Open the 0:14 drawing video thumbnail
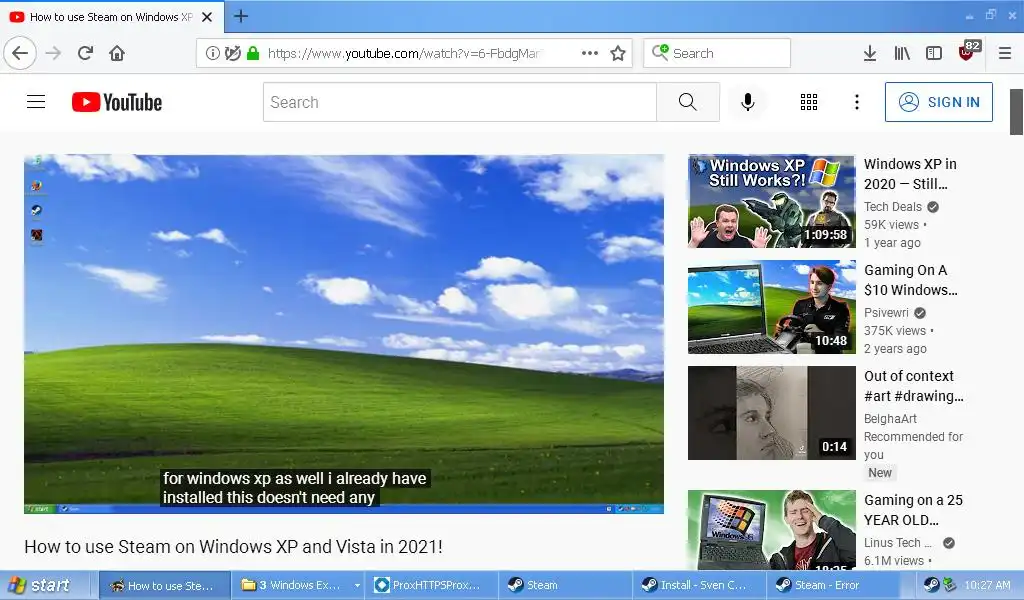 coord(771,413)
